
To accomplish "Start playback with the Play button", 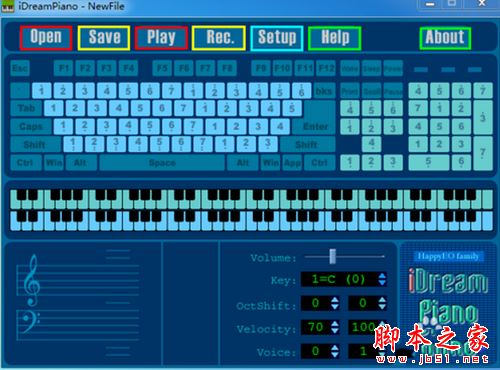I will click(161, 38).
